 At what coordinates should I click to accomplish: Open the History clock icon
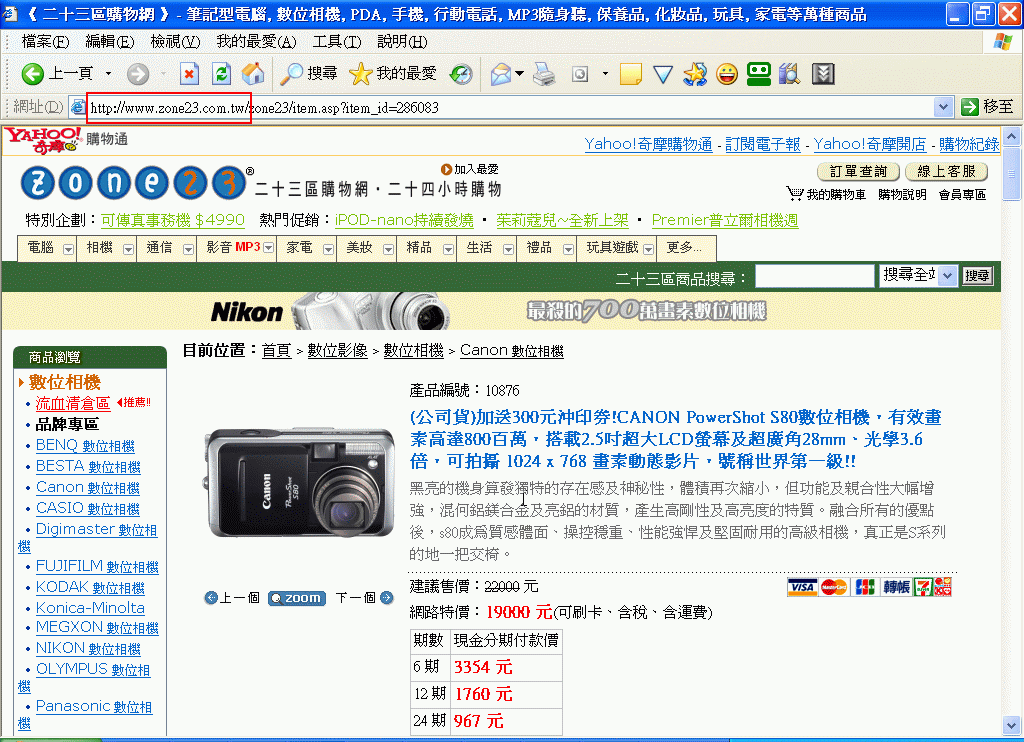(461, 74)
